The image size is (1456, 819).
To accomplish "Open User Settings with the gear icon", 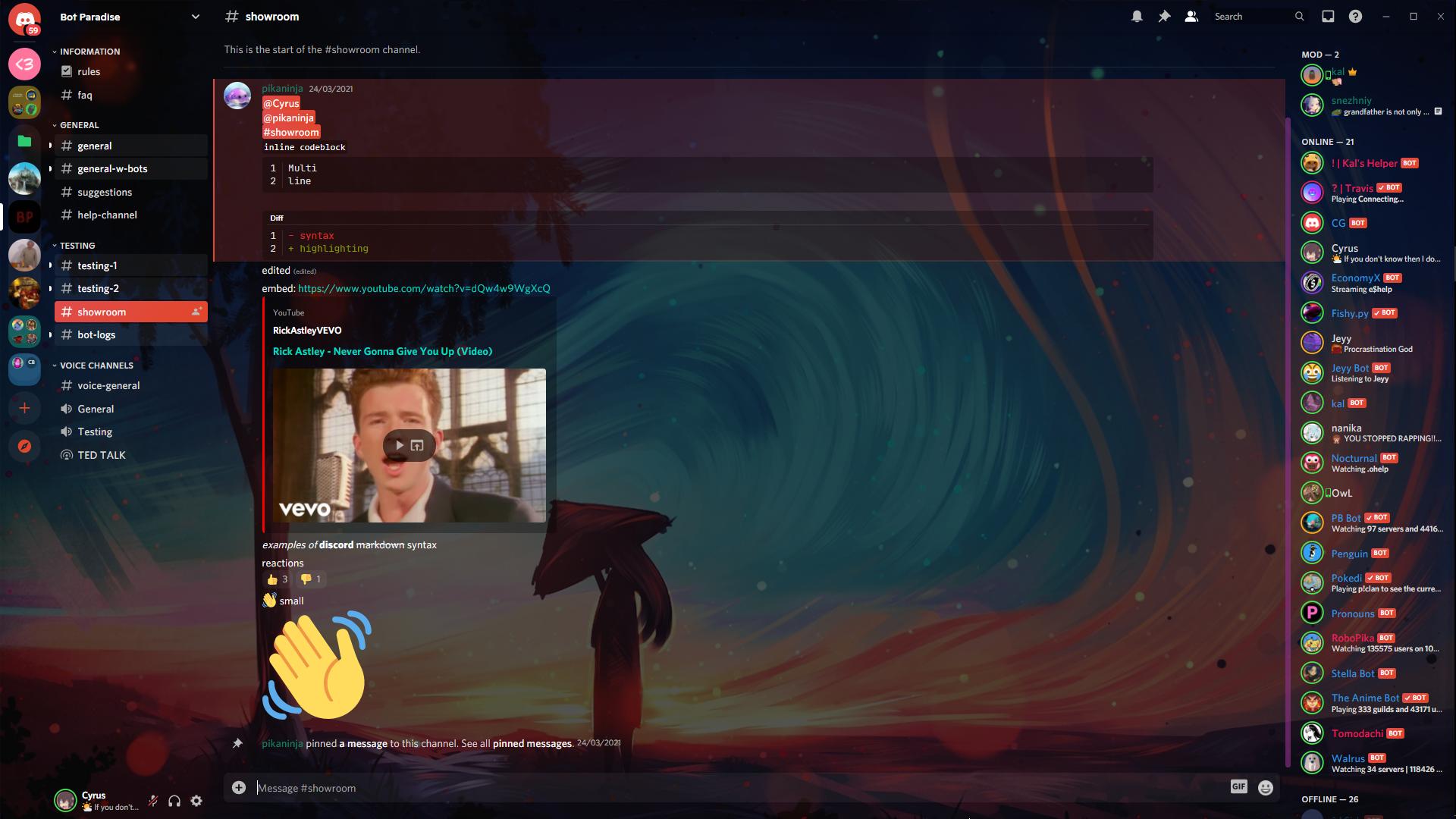I will coord(196,801).
